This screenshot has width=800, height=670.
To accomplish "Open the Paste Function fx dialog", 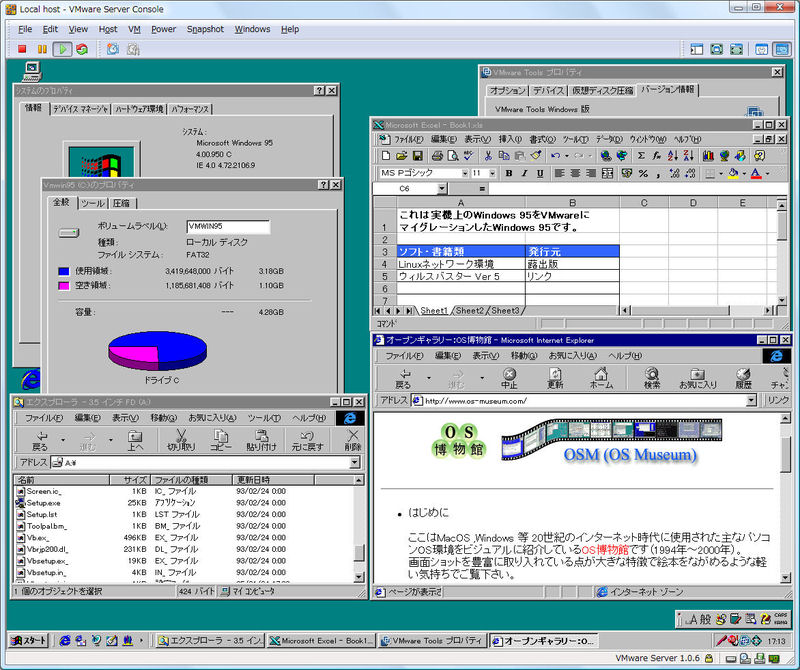I will (x=657, y=156).
